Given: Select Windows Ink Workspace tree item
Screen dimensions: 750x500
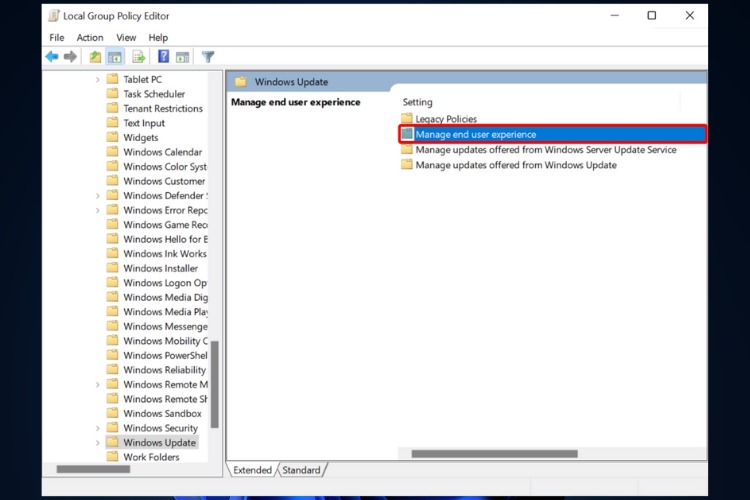Looking at the screenshot, I should pyautogui.click(x=165, y=254).
